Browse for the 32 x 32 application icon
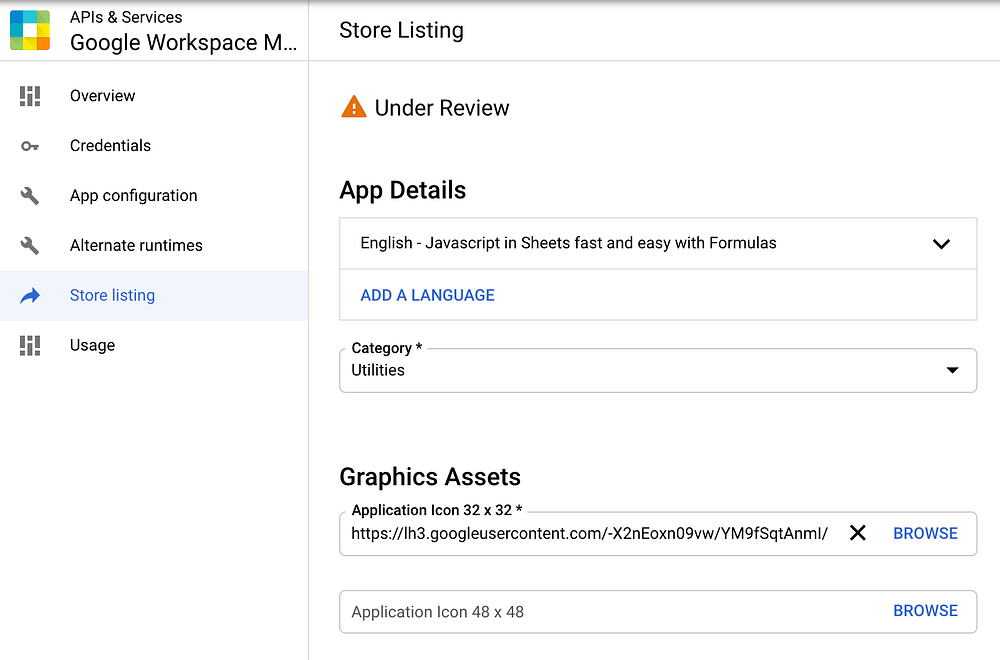The width and height of the screenshot is (1000, 660). click(x=925, y=533)
